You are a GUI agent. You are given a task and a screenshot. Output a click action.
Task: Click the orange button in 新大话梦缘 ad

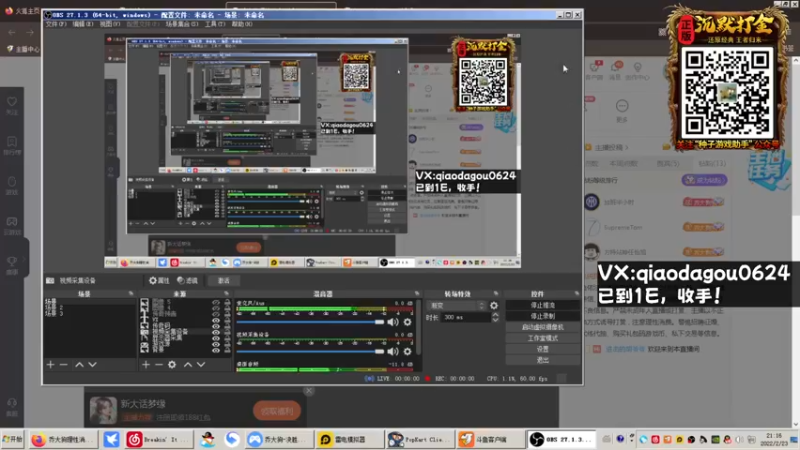(277, 411)
